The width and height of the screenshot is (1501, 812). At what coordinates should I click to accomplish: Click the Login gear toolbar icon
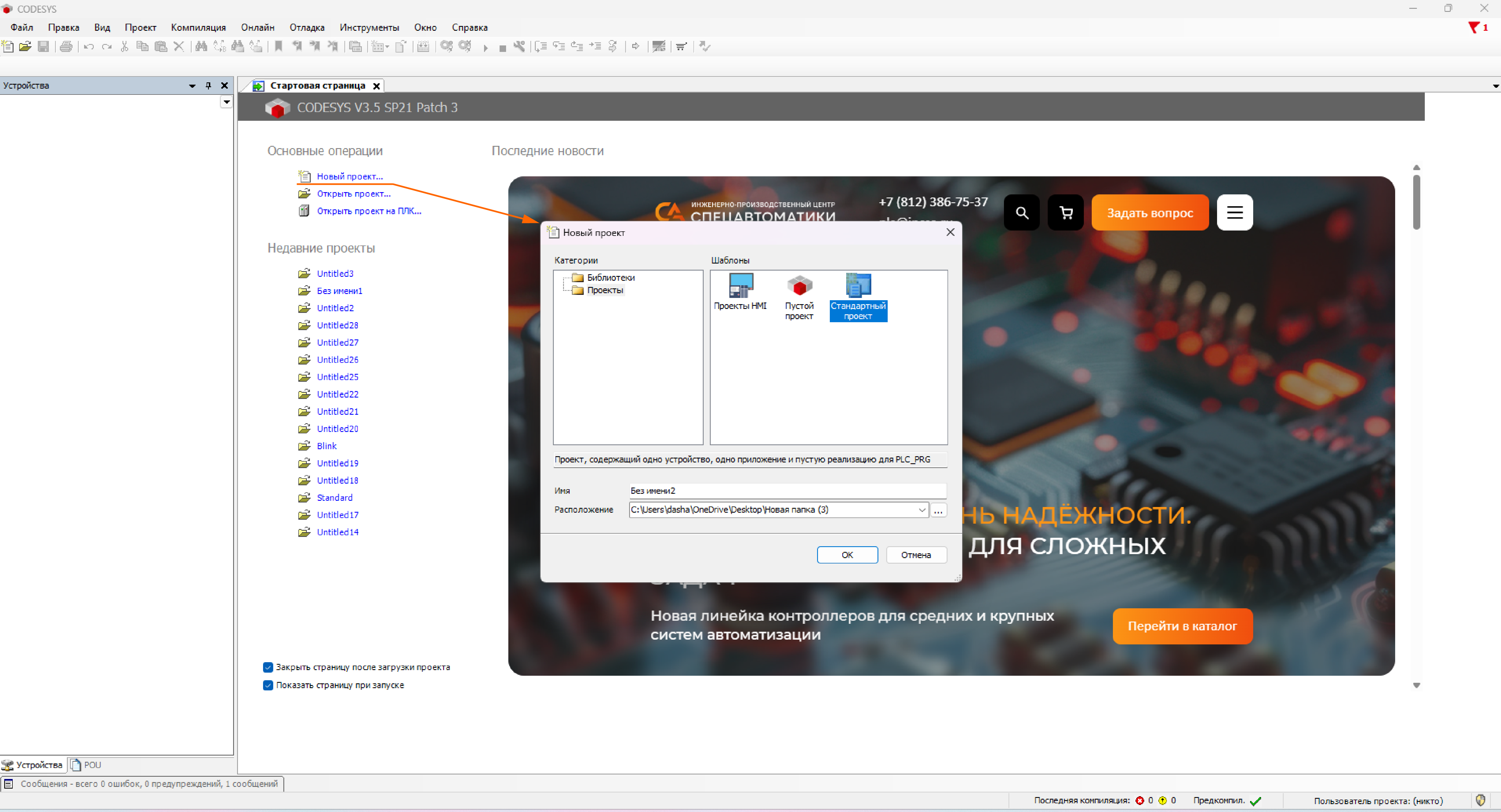point(446,47)
